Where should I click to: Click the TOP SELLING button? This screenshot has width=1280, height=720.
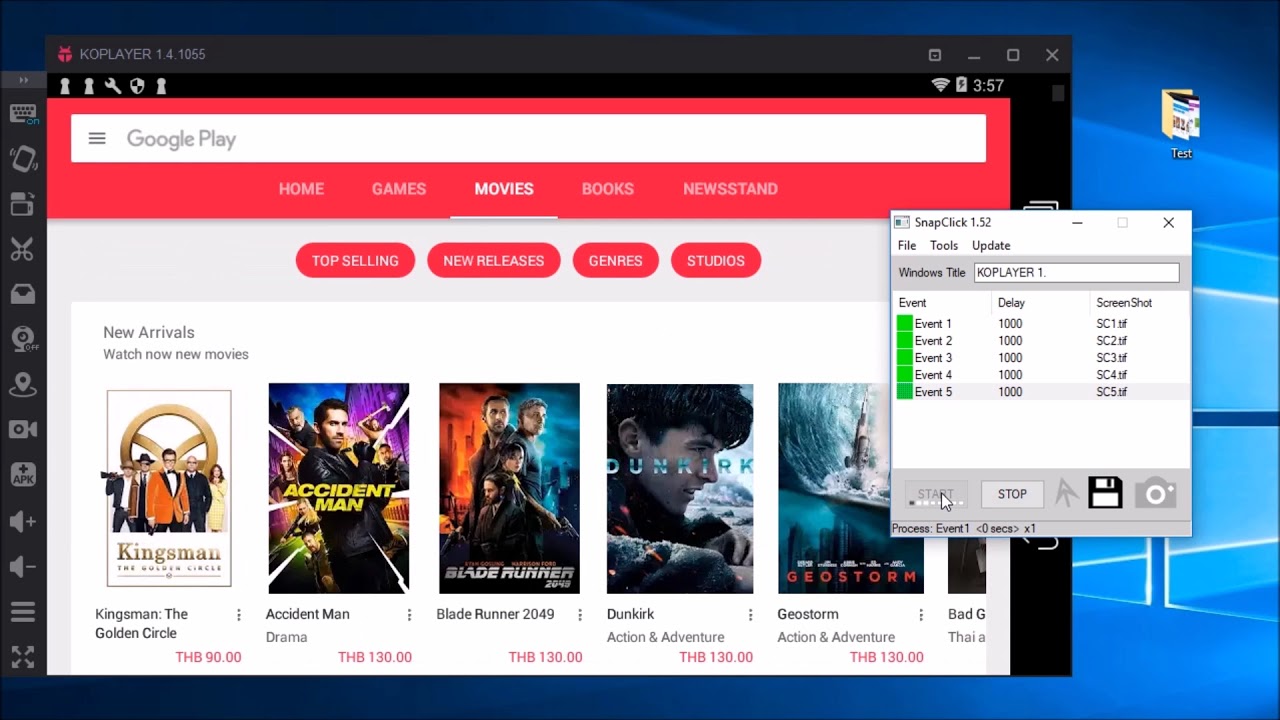tap(355, 261)
